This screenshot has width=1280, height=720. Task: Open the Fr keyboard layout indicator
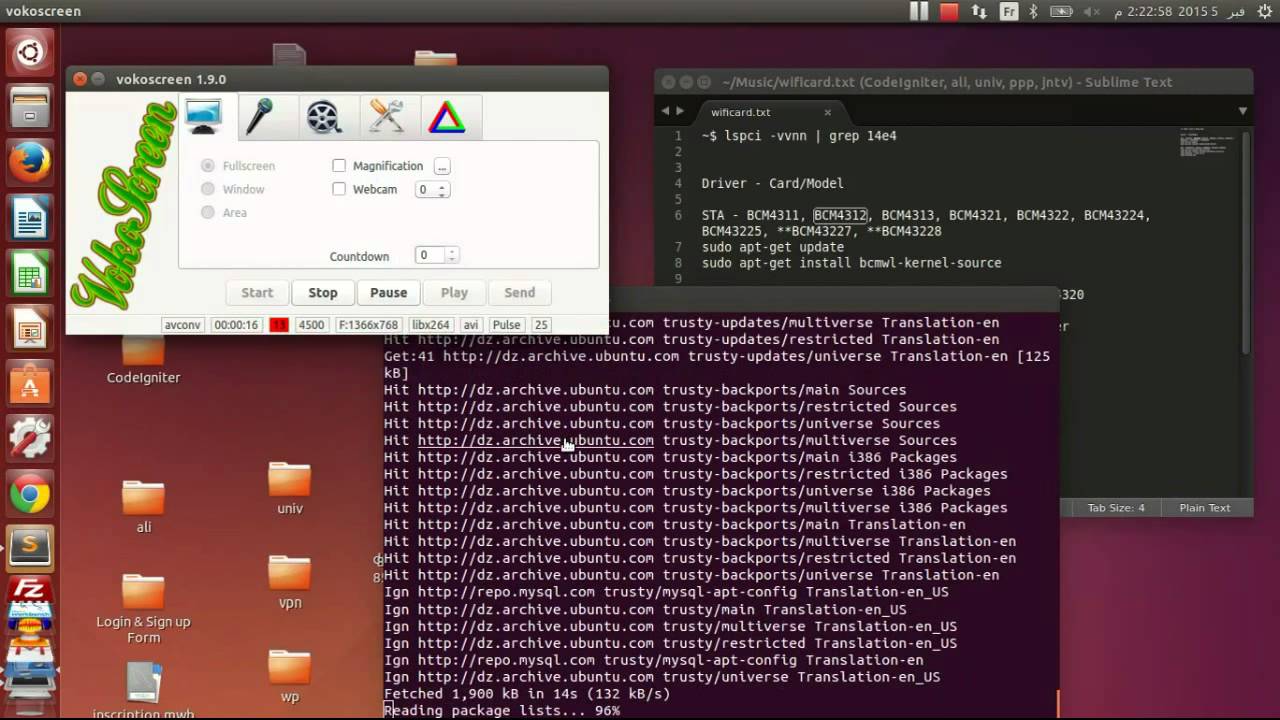point(1009,11)
